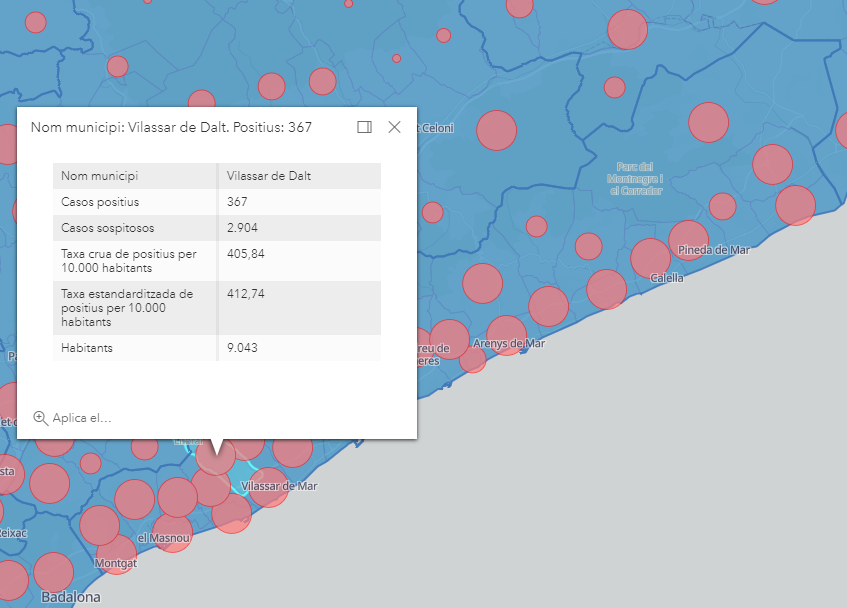Dock the popup using the panel icon
Viewport: 847px width, 608px height.
pos(364,127)
